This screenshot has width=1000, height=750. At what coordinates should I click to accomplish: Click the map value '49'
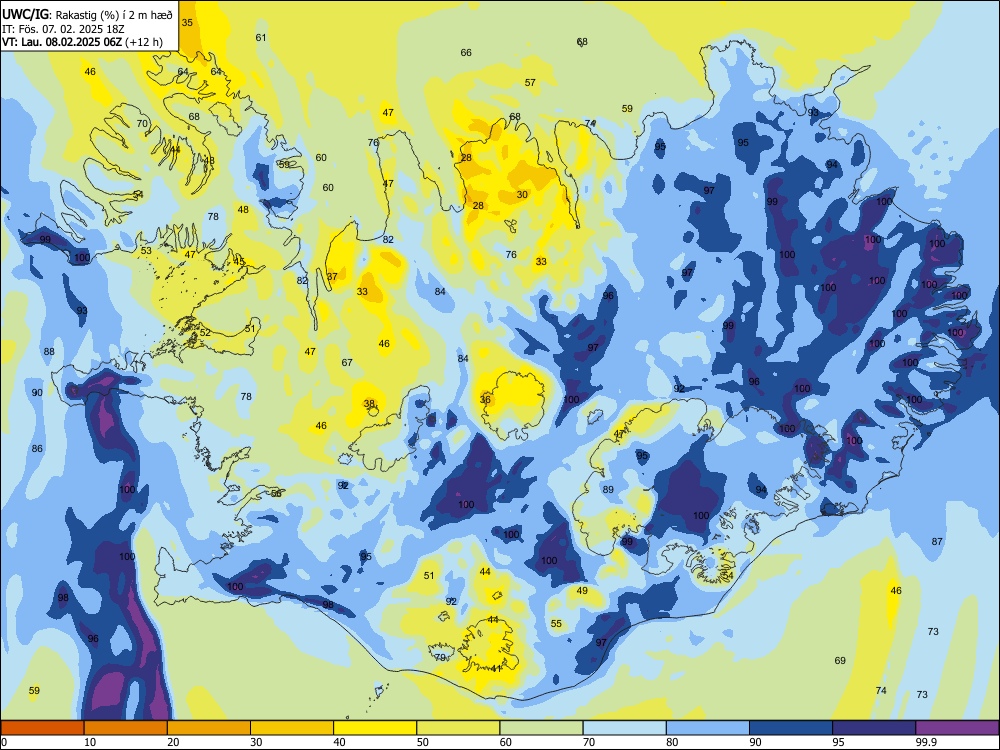(x=582, y=591)
